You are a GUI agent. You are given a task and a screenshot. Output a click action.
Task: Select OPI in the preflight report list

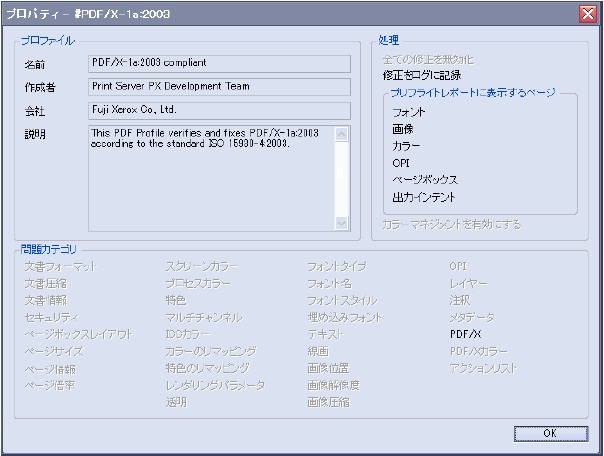point(402,163)
